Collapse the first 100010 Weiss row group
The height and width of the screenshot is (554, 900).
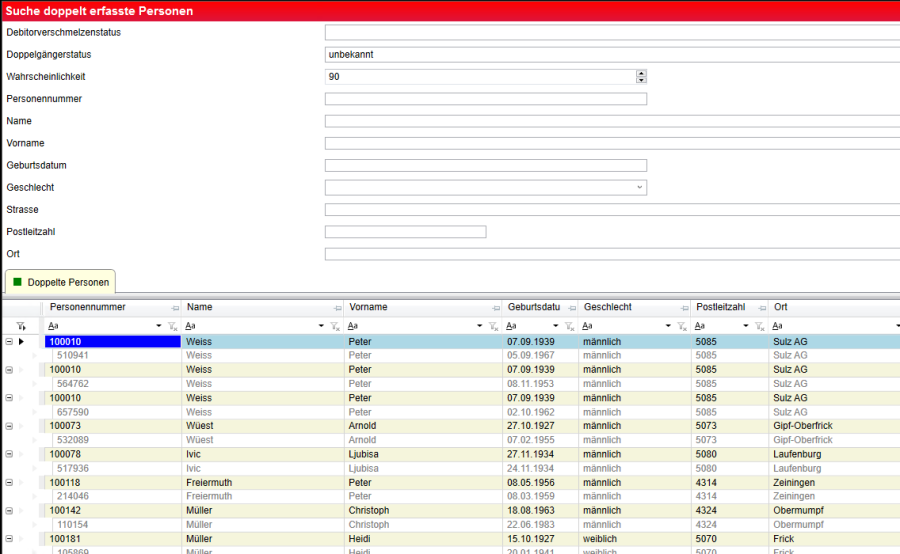click(9, 342)
